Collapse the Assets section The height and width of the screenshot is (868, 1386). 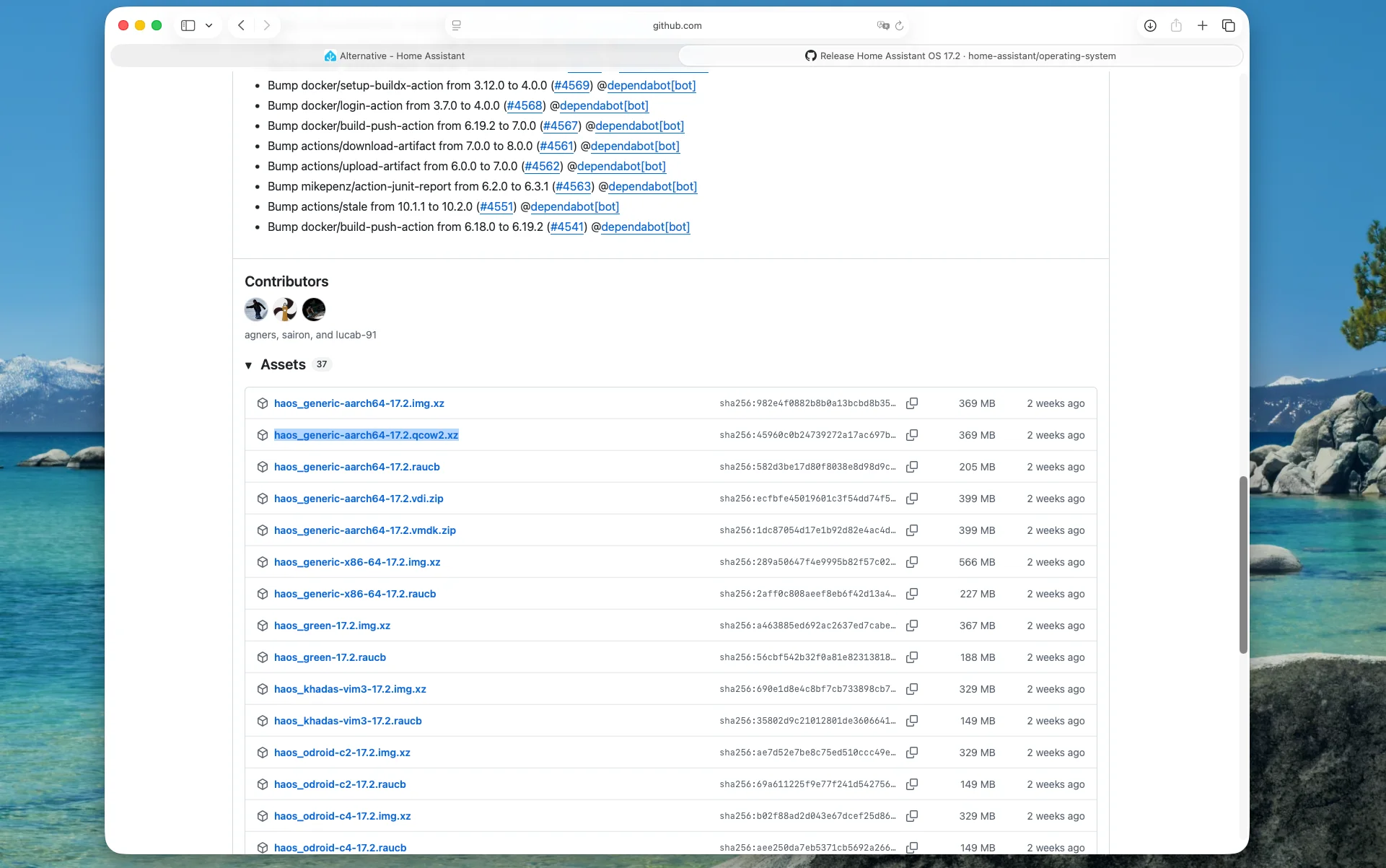249,365
